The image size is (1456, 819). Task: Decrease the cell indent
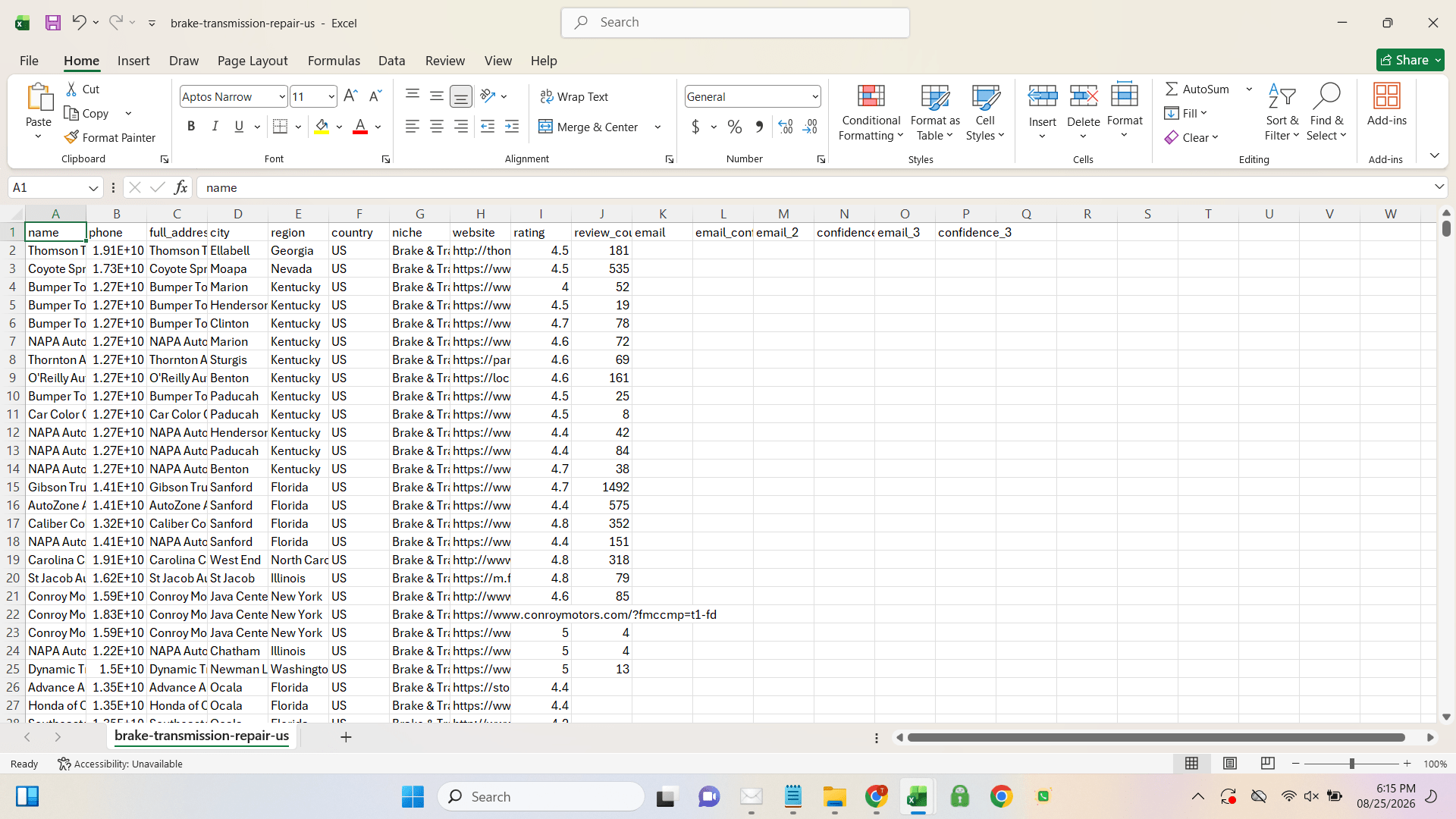(488, 127)
